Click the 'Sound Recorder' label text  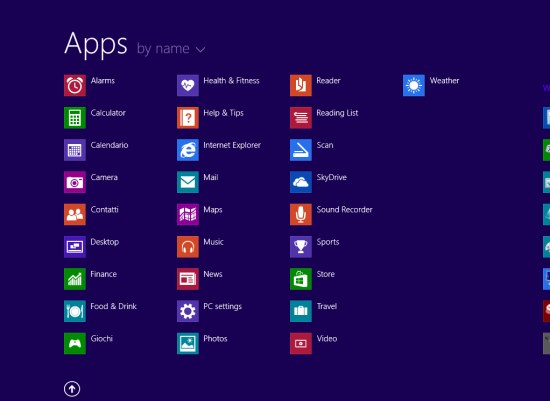pyautogui.click(x=344, y=210)
